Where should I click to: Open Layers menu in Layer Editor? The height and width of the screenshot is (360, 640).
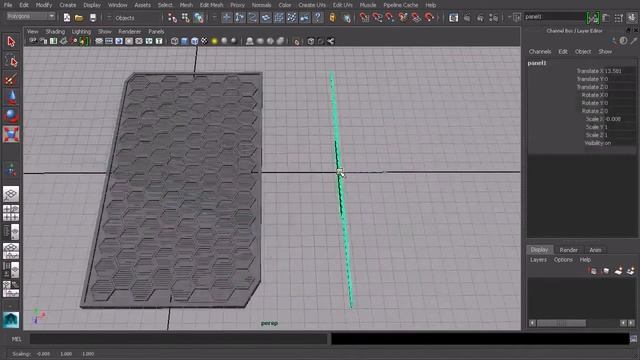tap(538, 260)
